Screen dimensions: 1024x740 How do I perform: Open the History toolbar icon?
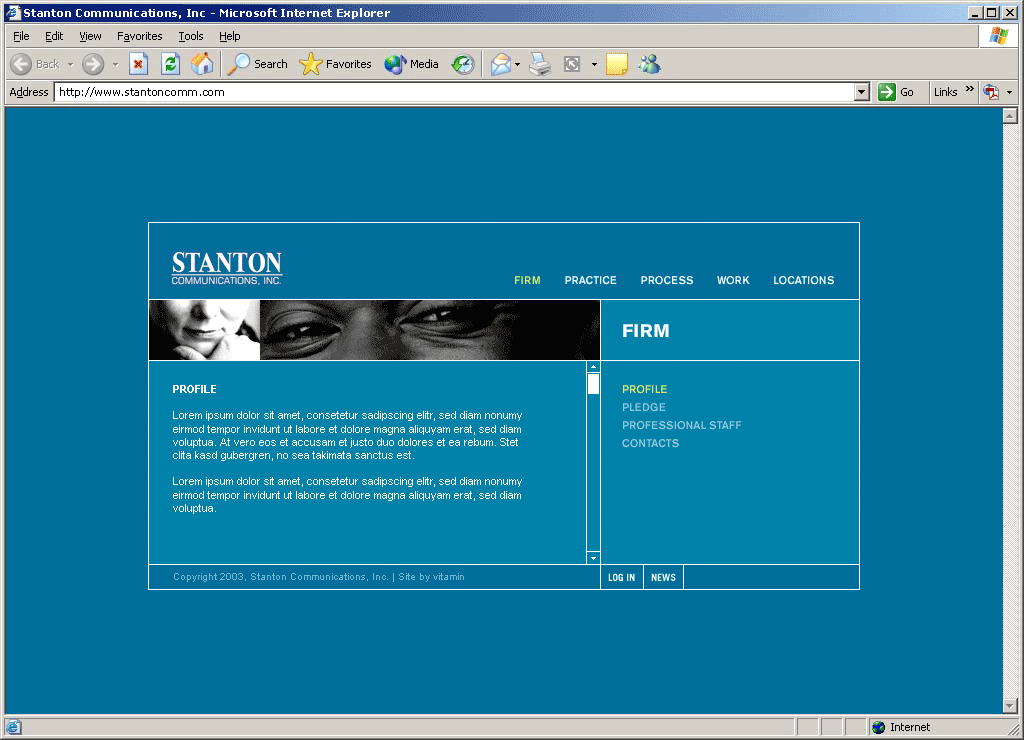462,64
